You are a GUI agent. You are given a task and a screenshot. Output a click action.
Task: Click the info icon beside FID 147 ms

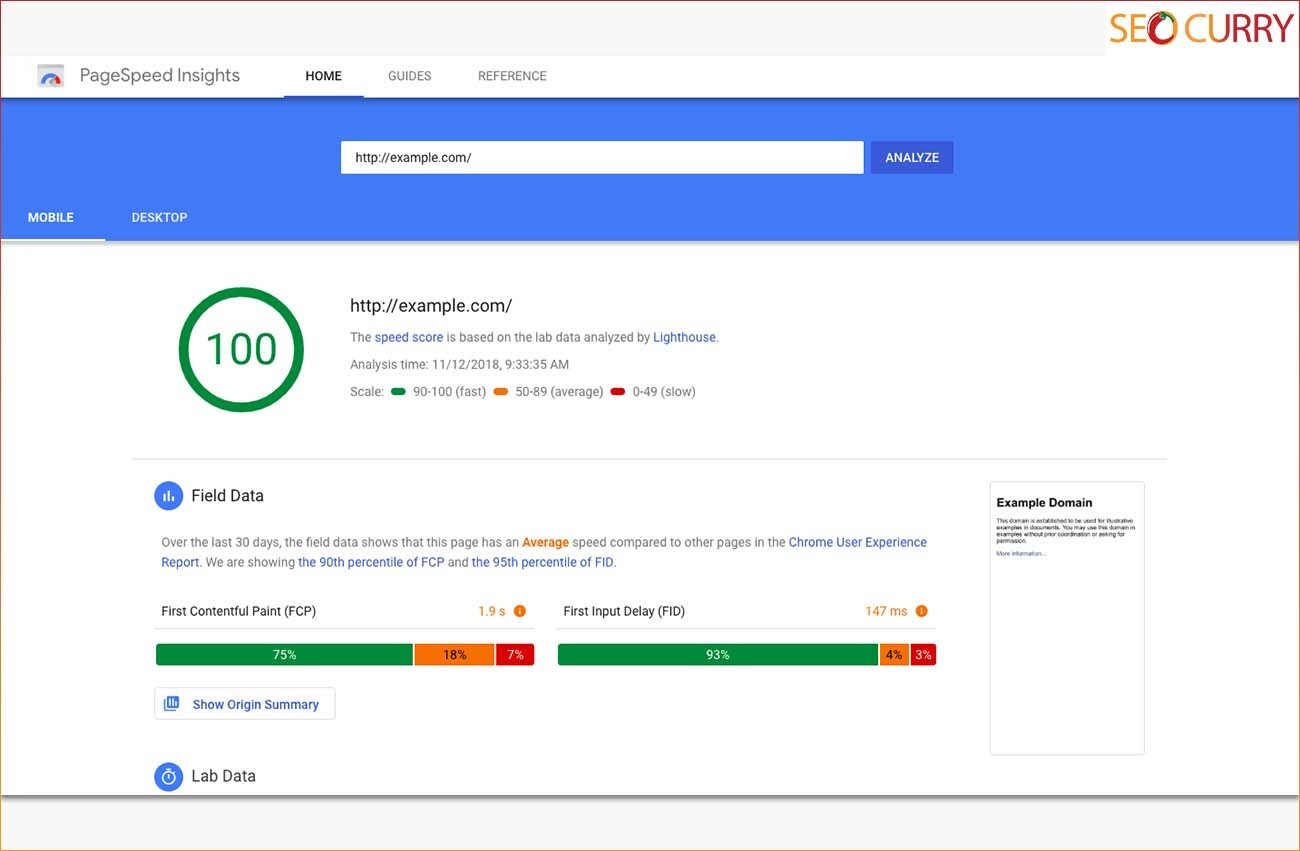922,611
